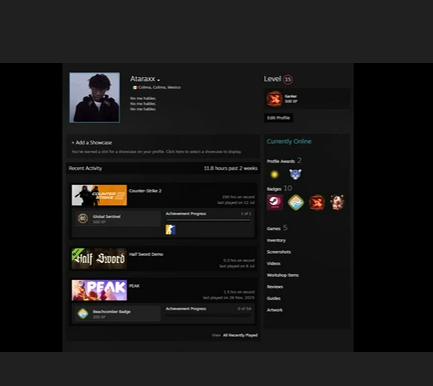433x386 pixels.
Task: Open the PEAK game banner
Action: (99, 290)
